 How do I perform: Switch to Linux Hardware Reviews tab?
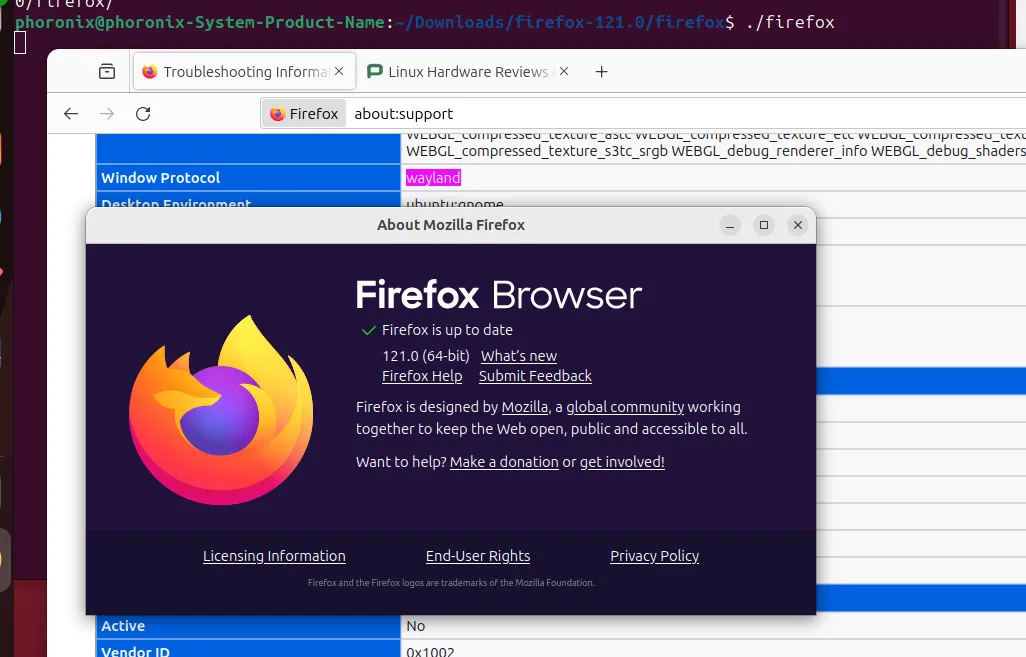[469, 71]
